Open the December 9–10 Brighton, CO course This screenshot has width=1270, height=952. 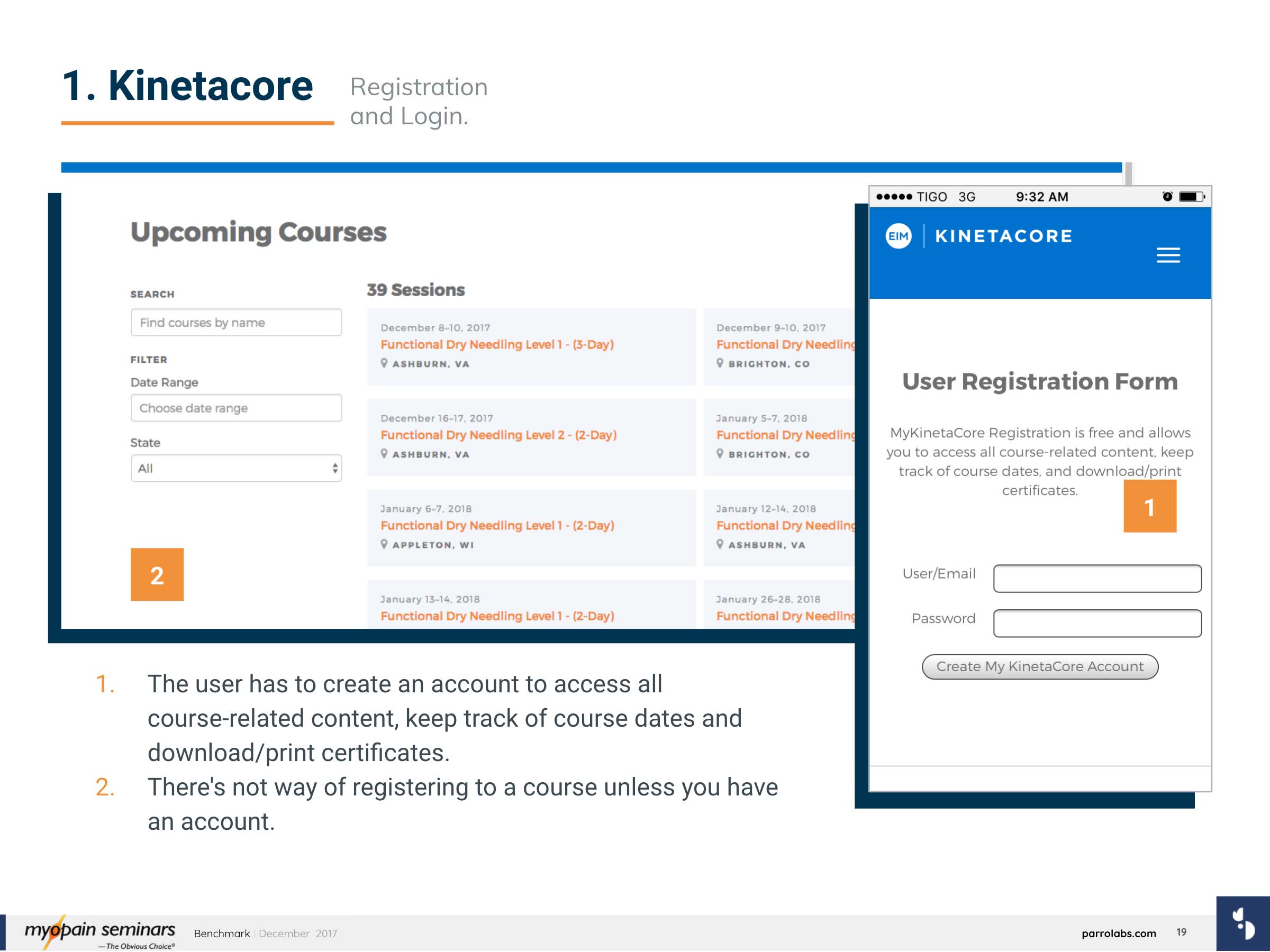coord(785,344)
